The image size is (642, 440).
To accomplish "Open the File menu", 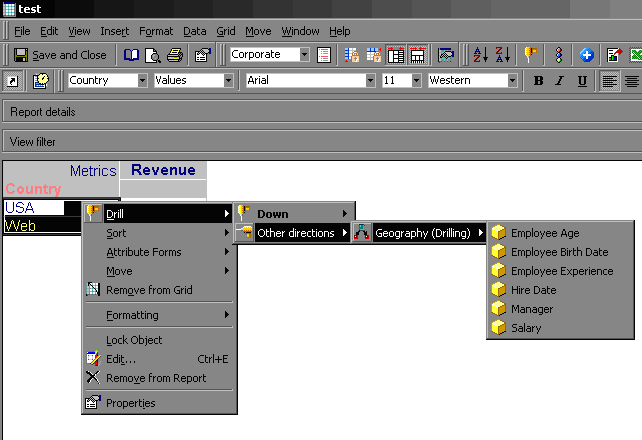I will pos(22,31).
